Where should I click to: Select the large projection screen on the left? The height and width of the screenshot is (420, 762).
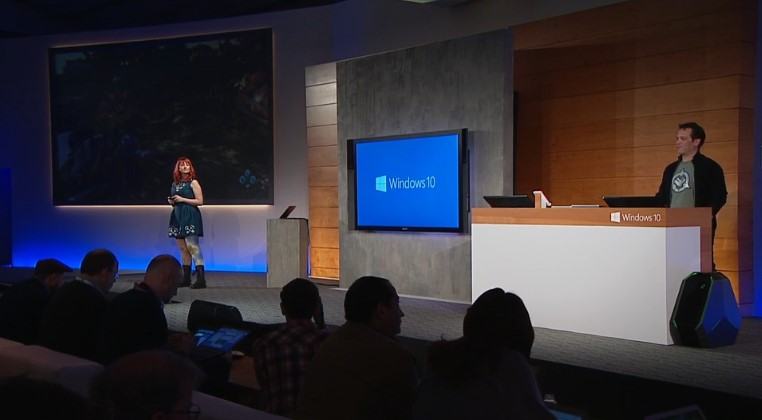161,117
